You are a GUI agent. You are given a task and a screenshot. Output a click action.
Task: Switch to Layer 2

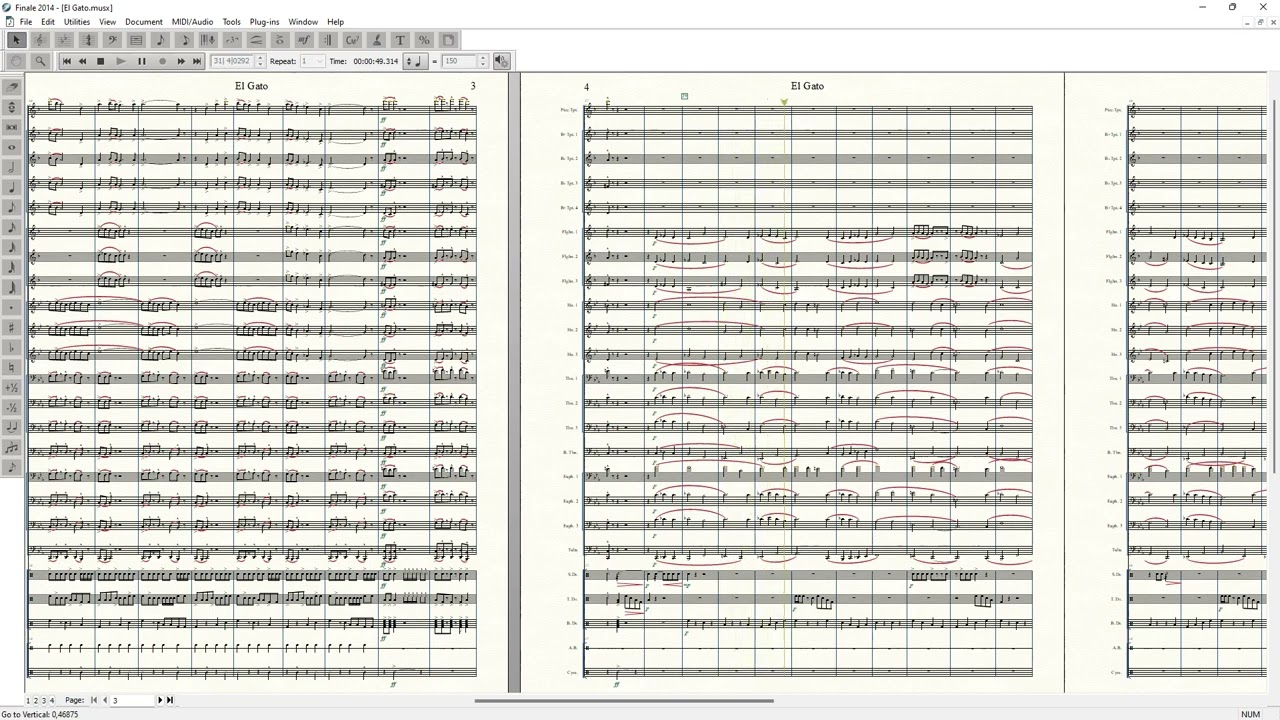pos(36,700)
